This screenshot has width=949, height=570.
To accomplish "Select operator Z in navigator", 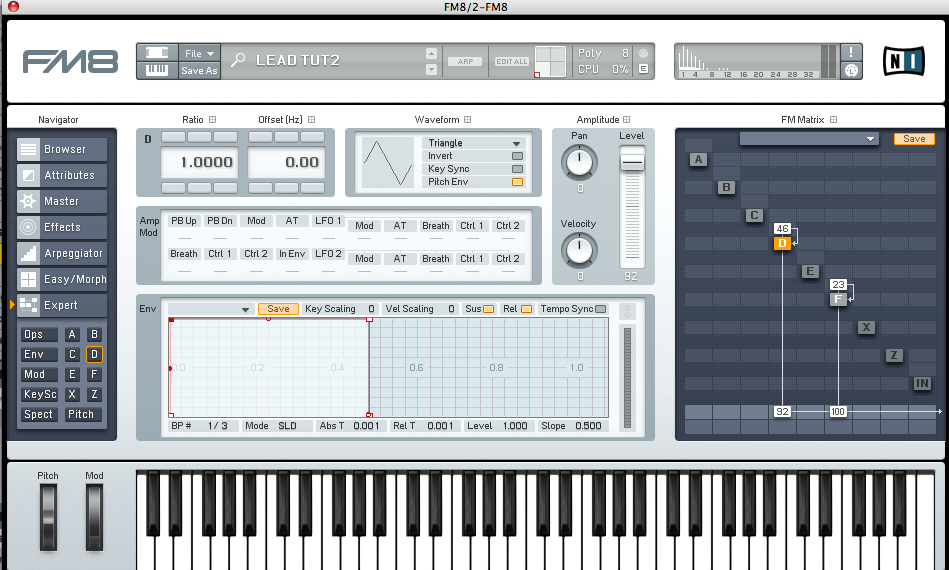I will [94, 395].
